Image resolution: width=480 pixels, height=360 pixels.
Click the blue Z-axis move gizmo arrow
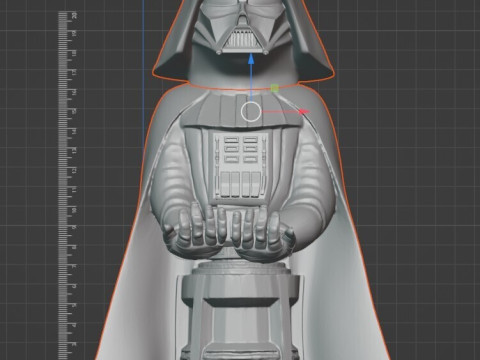[x=251, y=59]
